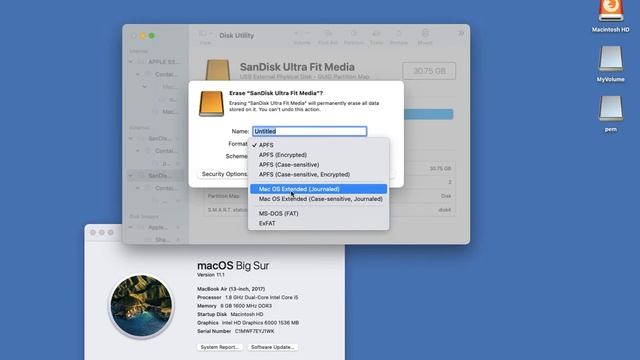Open the Macintosh HD desktop icon
Viewport: 640px width, 360px height.
[x=611, y=16]
